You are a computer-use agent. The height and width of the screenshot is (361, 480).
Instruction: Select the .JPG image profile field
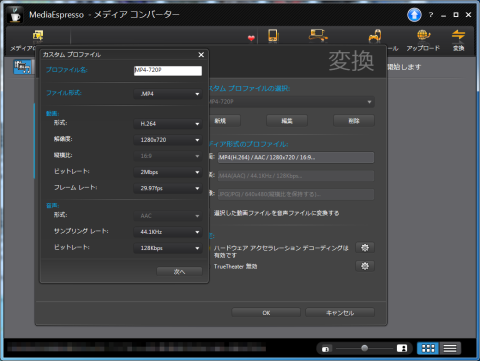pos(296,194)
